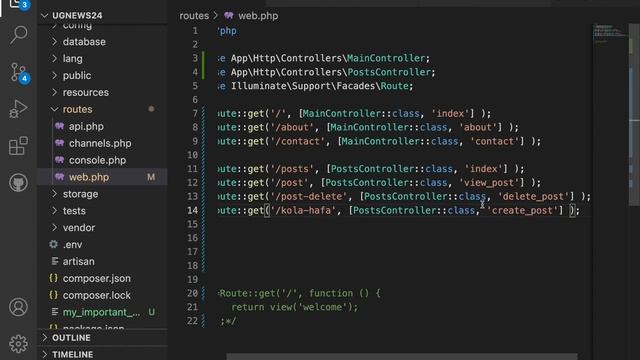Expand the lang folder
640x360 pixels.
[54, 58]
